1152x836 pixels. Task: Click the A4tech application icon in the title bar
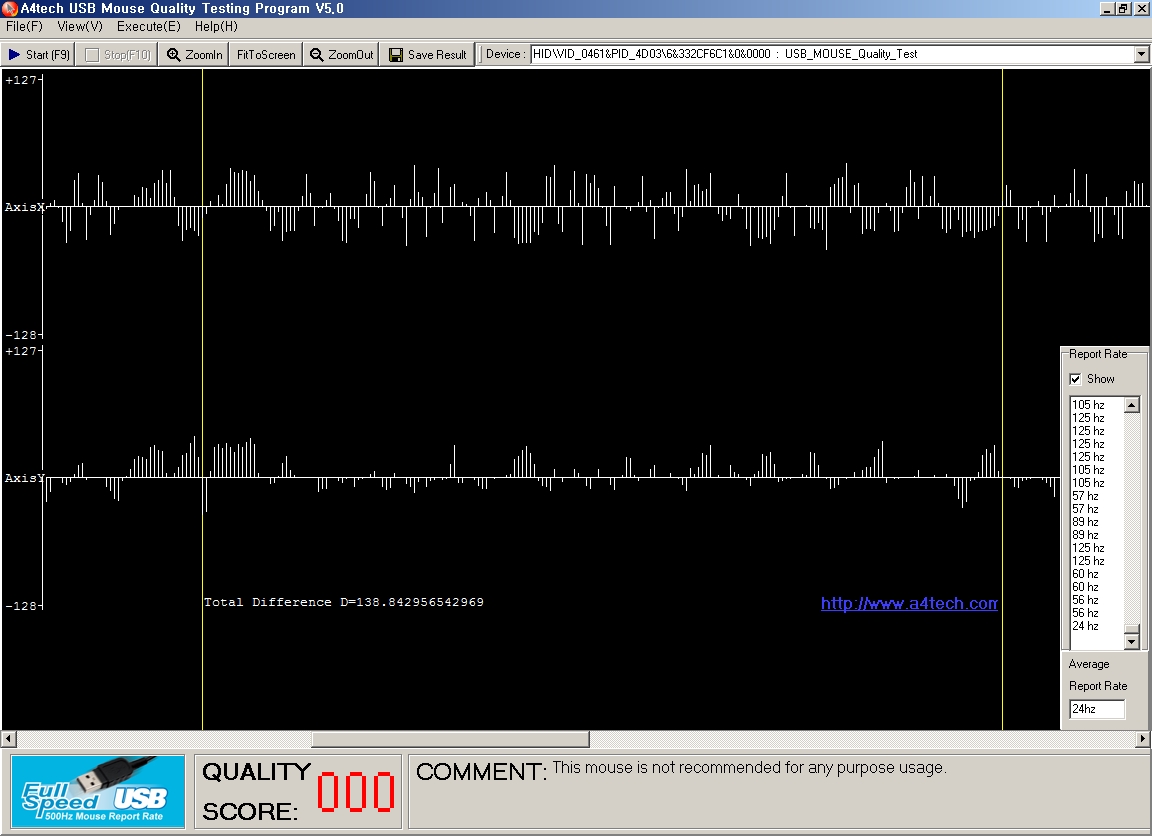point(10,9)
